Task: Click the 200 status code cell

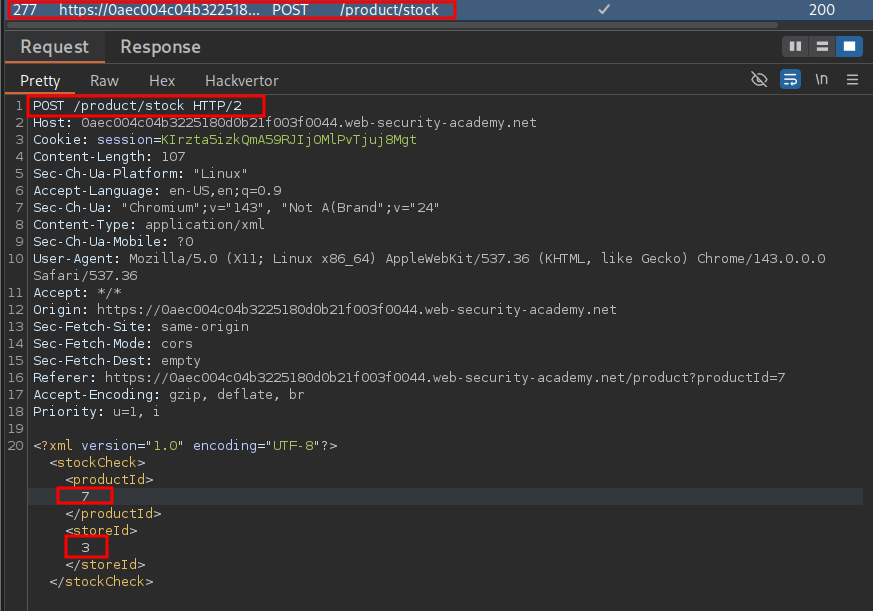Action: (823, 10)
